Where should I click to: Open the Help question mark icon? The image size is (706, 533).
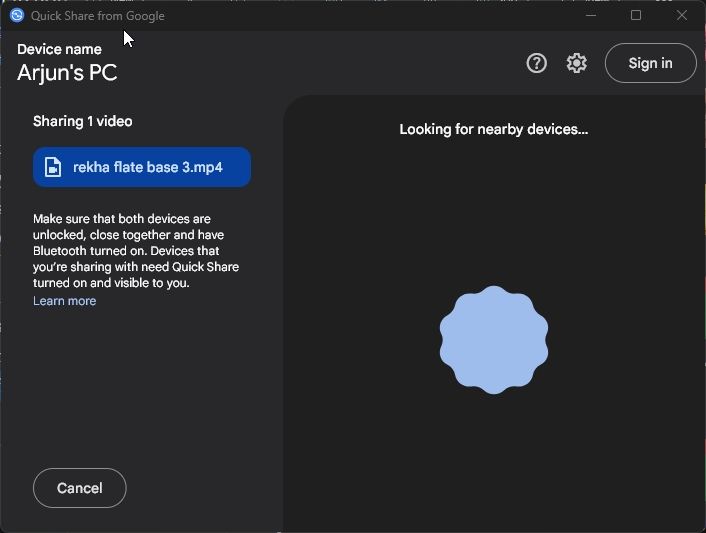pyautogui.click(x=536, y=63)
